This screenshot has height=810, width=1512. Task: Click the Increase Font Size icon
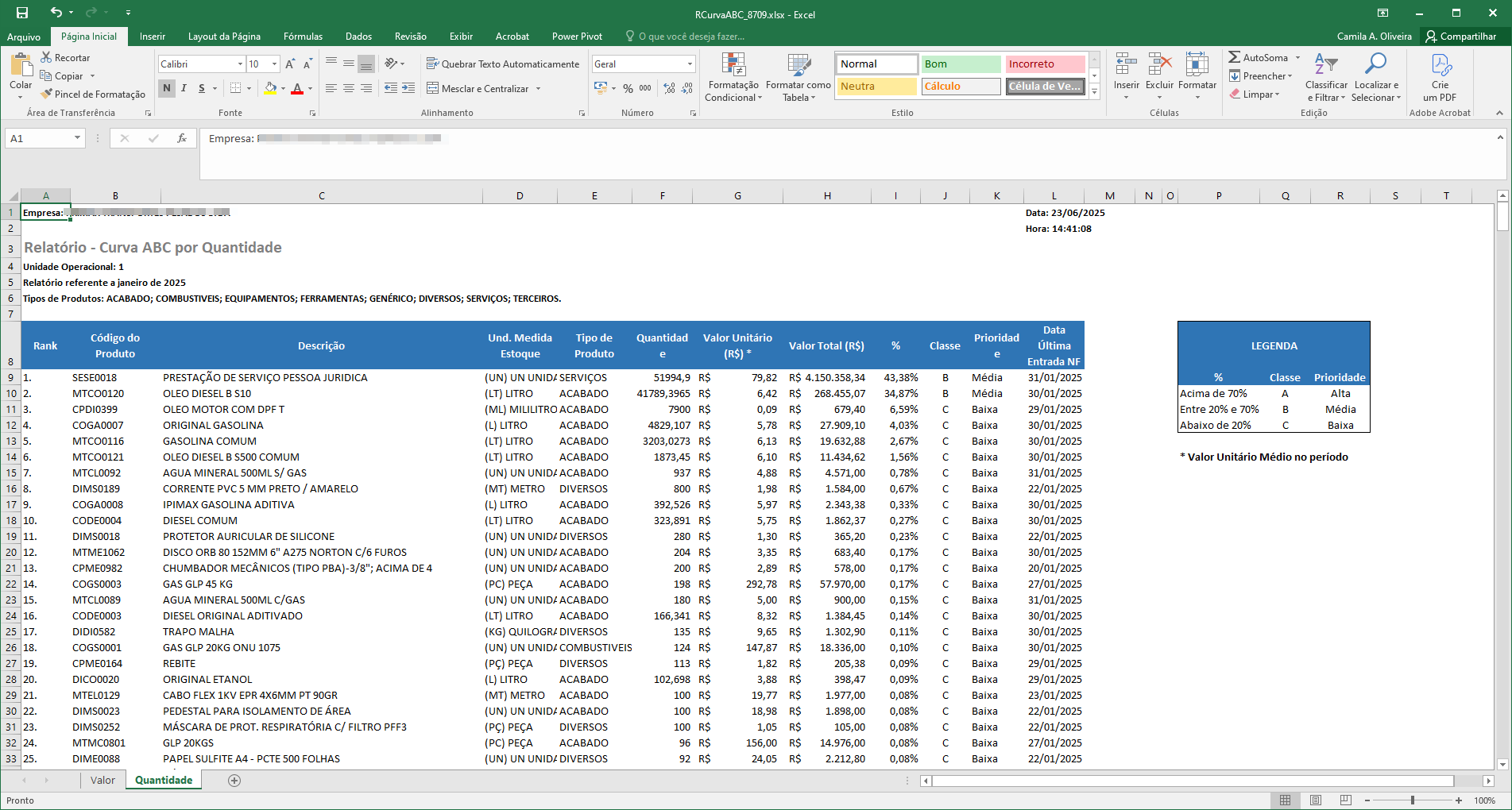(x=290, y=64)
